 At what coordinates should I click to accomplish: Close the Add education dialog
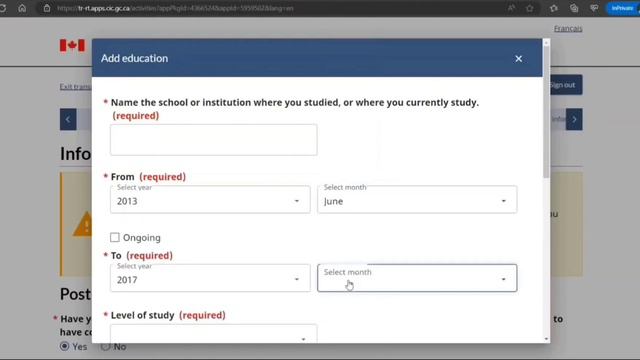(x=518, y=59)
